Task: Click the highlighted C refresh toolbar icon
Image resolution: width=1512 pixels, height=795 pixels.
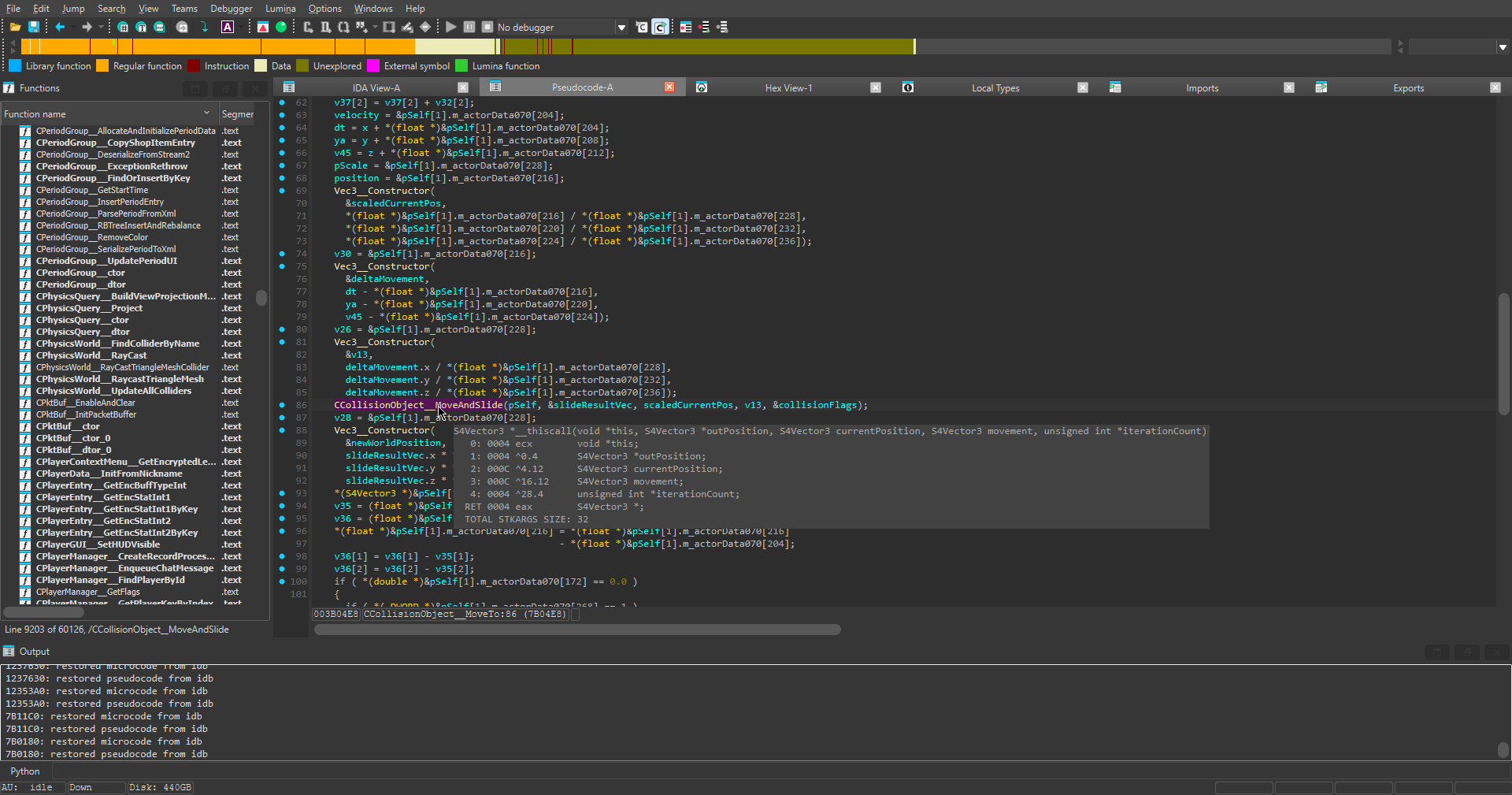Action: click(x=660, y=27)
